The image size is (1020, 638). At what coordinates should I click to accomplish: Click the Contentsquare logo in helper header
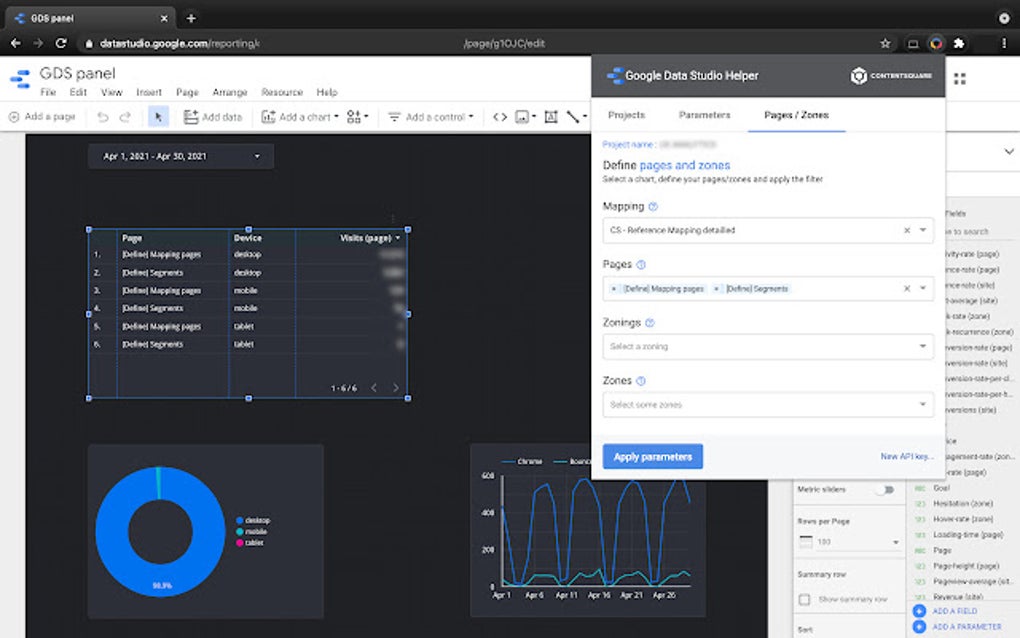point(858,75)
